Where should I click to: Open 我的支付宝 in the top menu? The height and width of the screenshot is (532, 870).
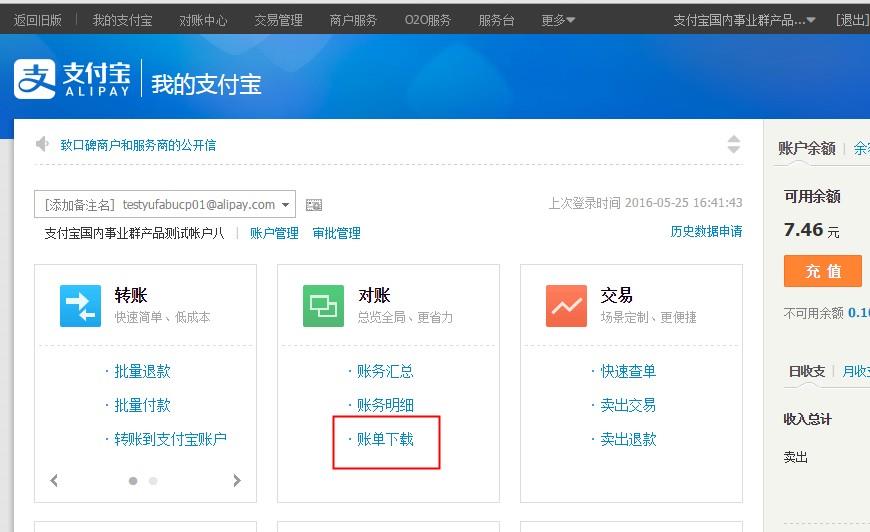tap(122, 21)
